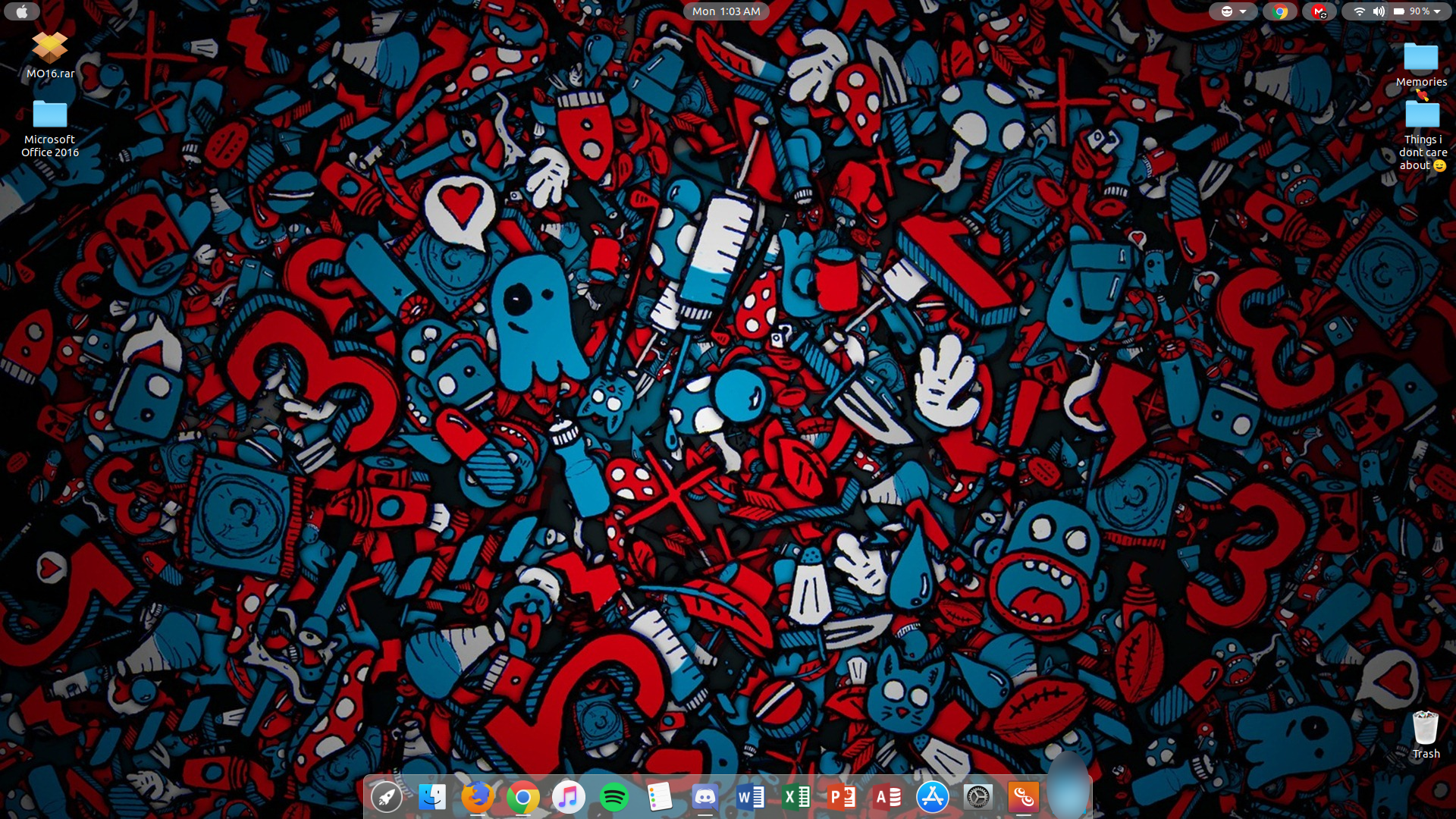
Task: Open the iTunes music app in dock
Action: tap(569, 797)
